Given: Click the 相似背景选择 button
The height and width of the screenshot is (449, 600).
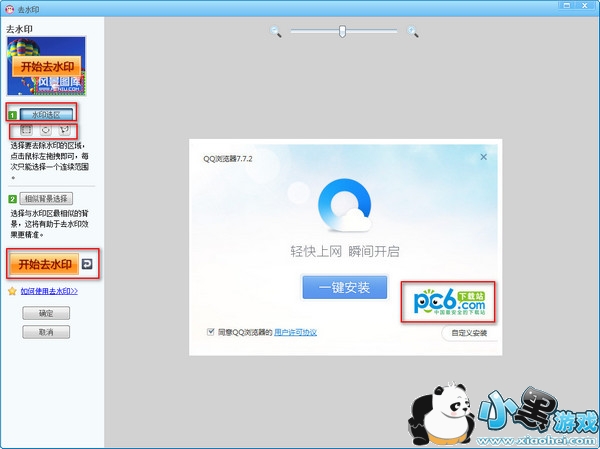Looking at the screenshot, I should [x=47, y=199].
